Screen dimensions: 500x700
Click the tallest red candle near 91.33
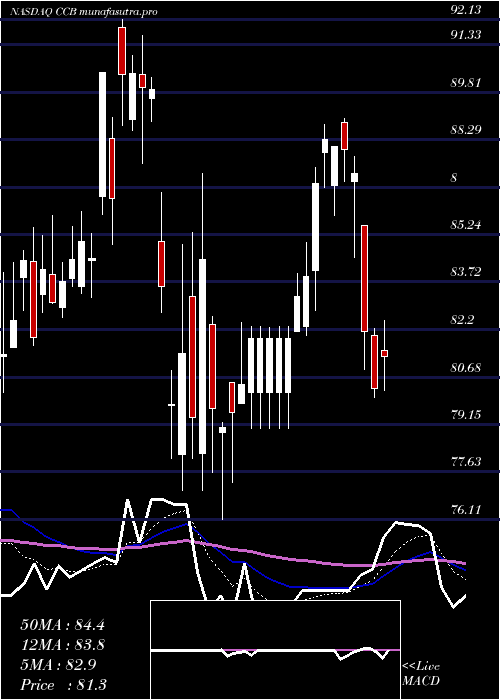122,51
